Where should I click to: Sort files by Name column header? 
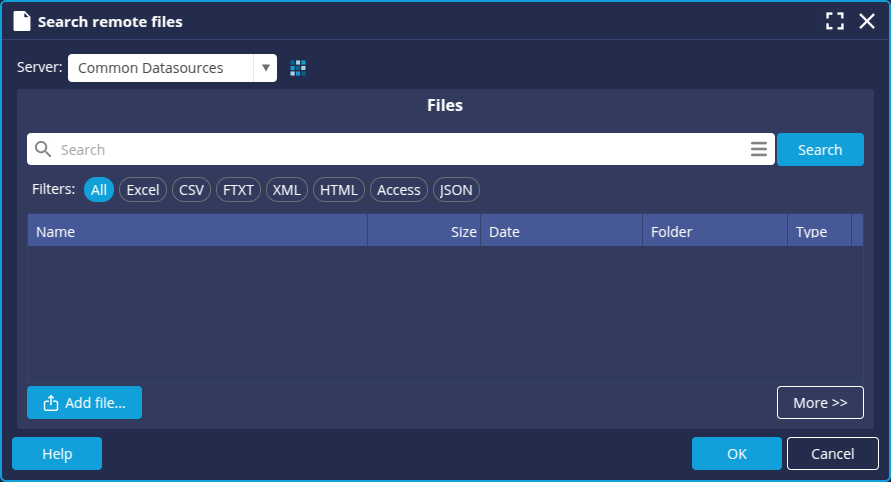(x=197, y=232)
